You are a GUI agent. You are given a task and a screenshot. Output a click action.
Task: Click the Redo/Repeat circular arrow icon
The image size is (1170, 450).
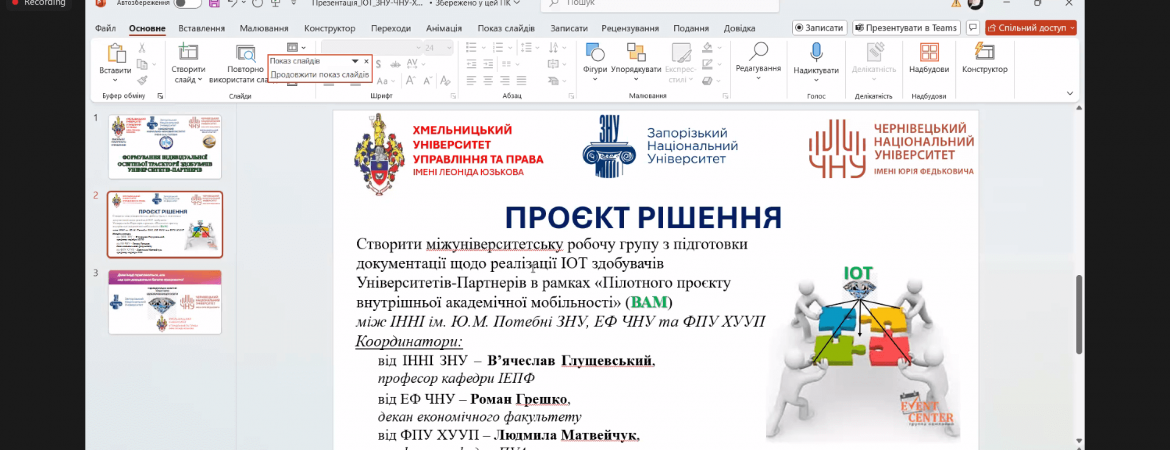point(257,4)
